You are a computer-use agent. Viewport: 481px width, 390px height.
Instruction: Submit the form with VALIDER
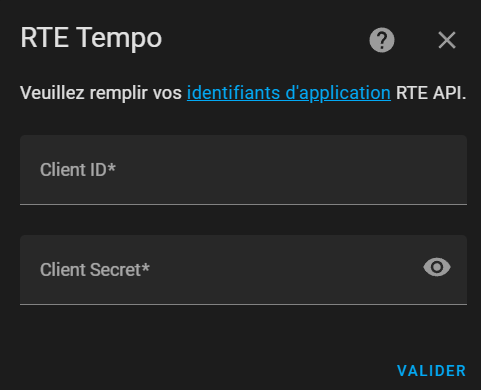point(431,371)
